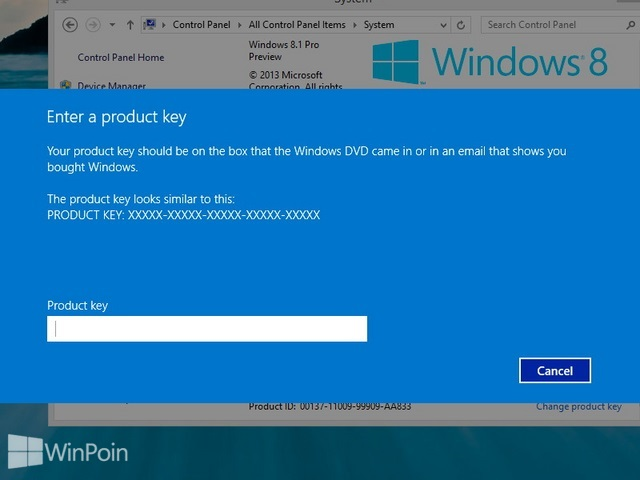Open Control Panel Home link
Image resolution: width=640 pixels, height=480 pixels.
click(x=121, y=58)
